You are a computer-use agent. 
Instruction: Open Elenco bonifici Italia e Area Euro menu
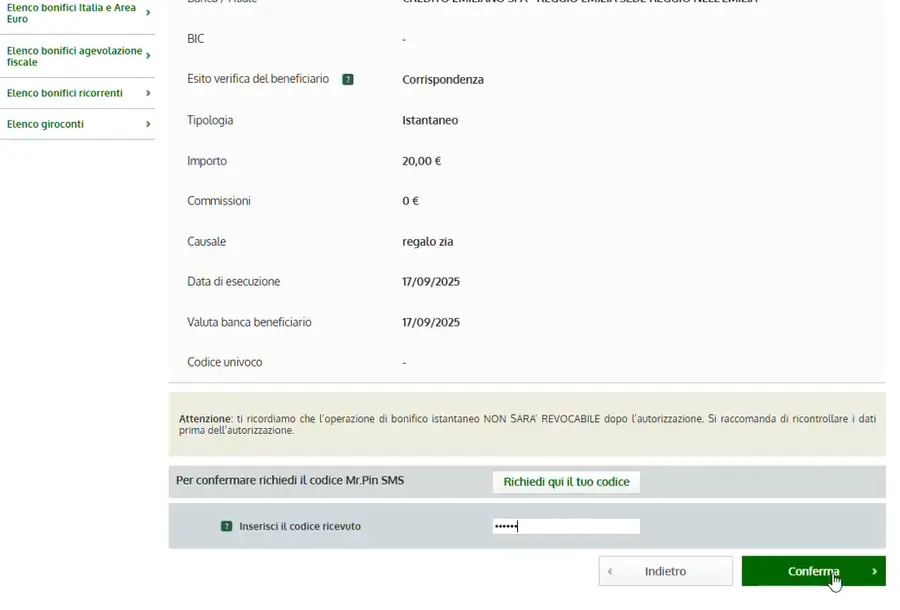[x=70, y=13]
